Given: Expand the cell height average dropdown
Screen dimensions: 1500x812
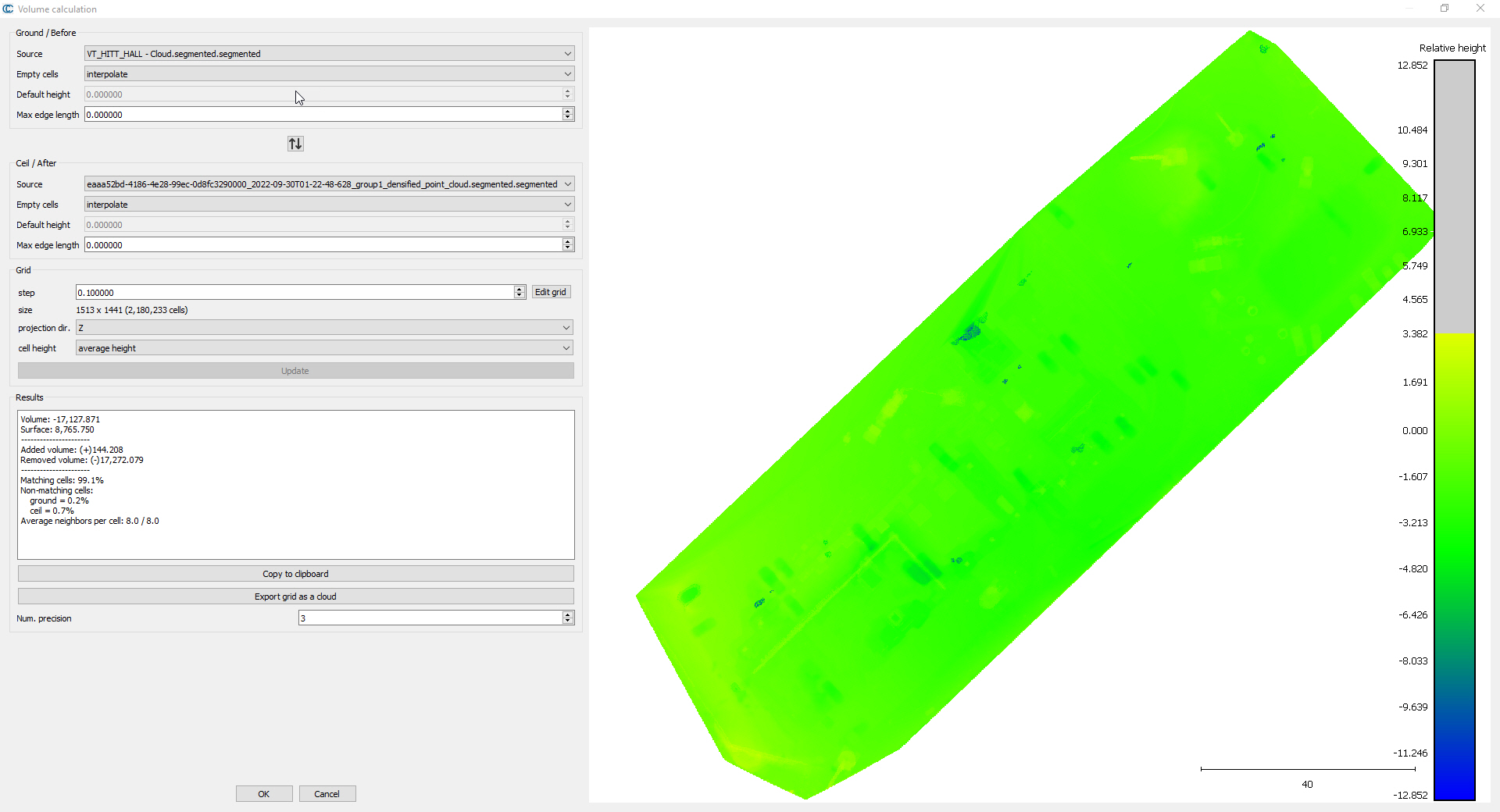Looking at the screenshot, I should point(324,348).
